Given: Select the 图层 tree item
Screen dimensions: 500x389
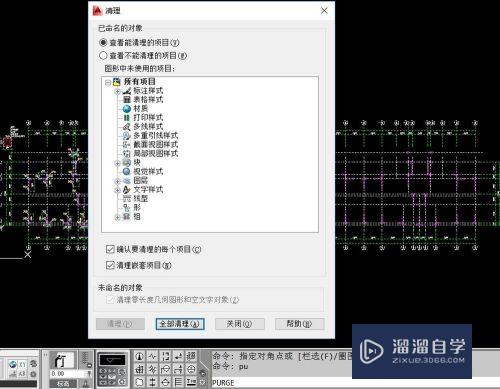Looking at the screenshot, I should pos(140,180).
